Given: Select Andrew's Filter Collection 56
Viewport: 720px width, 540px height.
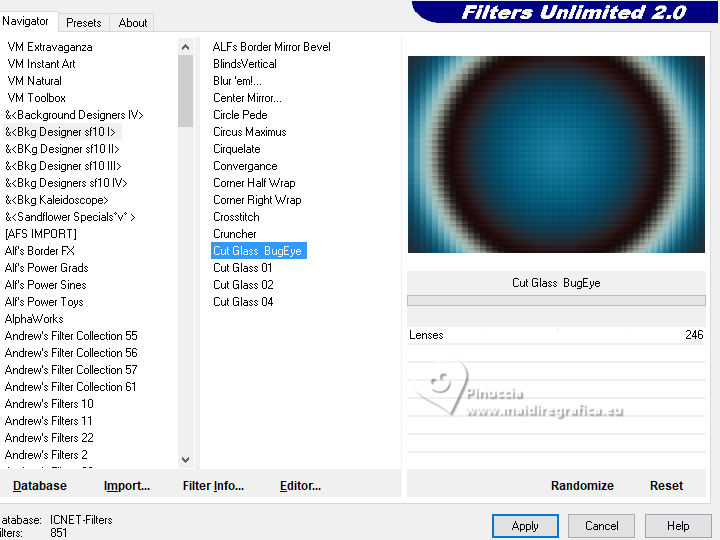Looking at the screenshot, I should (71, 353).
